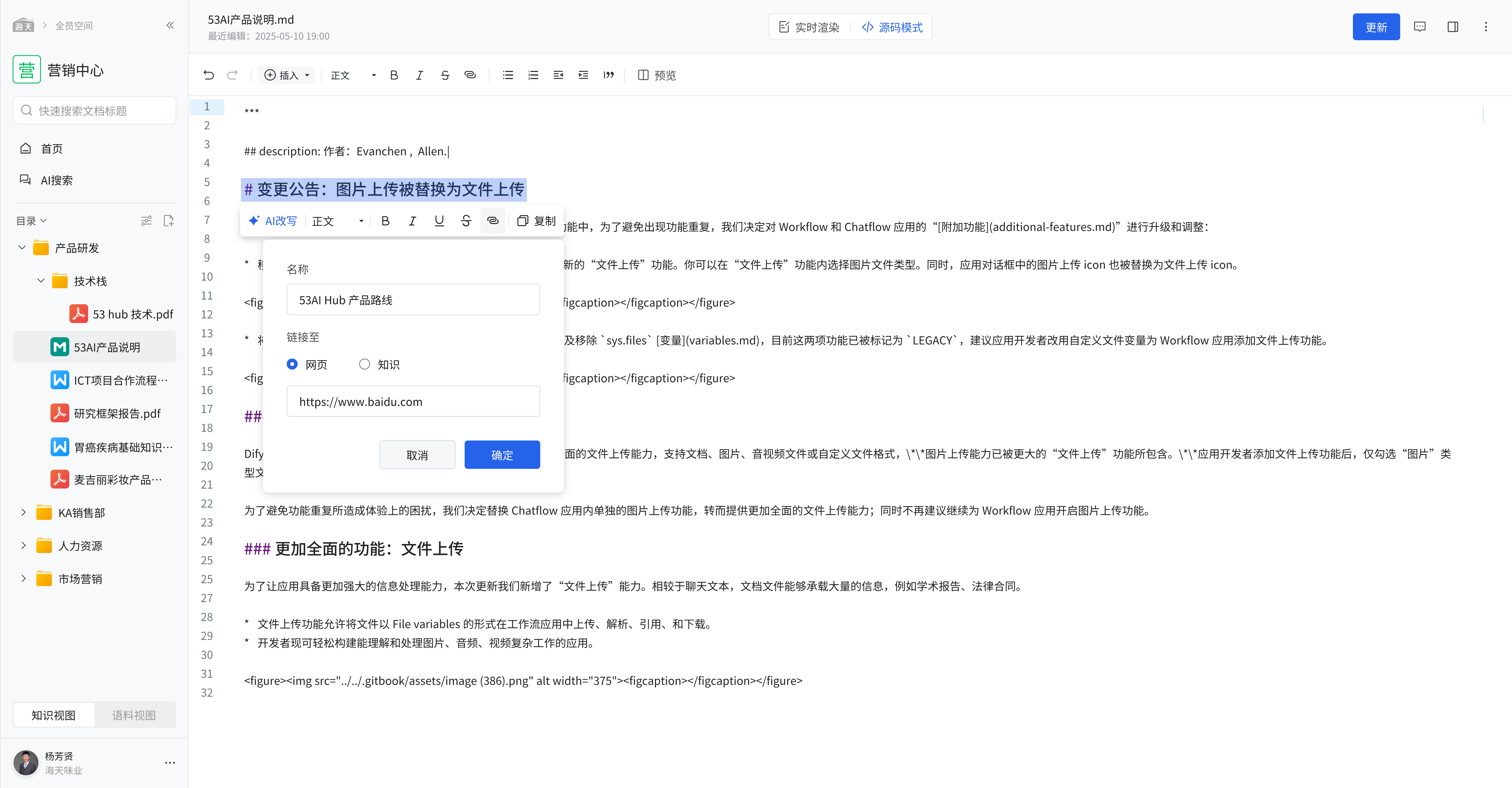
Task: Insert a blockquote via quote icon
Action: [x=609, y=75]
